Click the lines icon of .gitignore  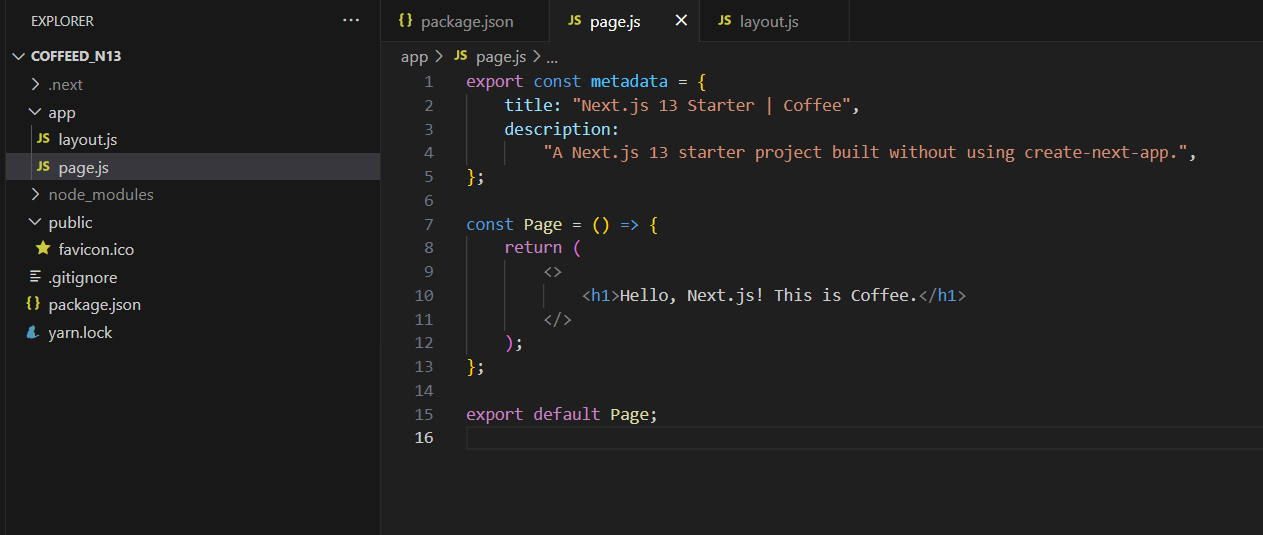[35, 277]
